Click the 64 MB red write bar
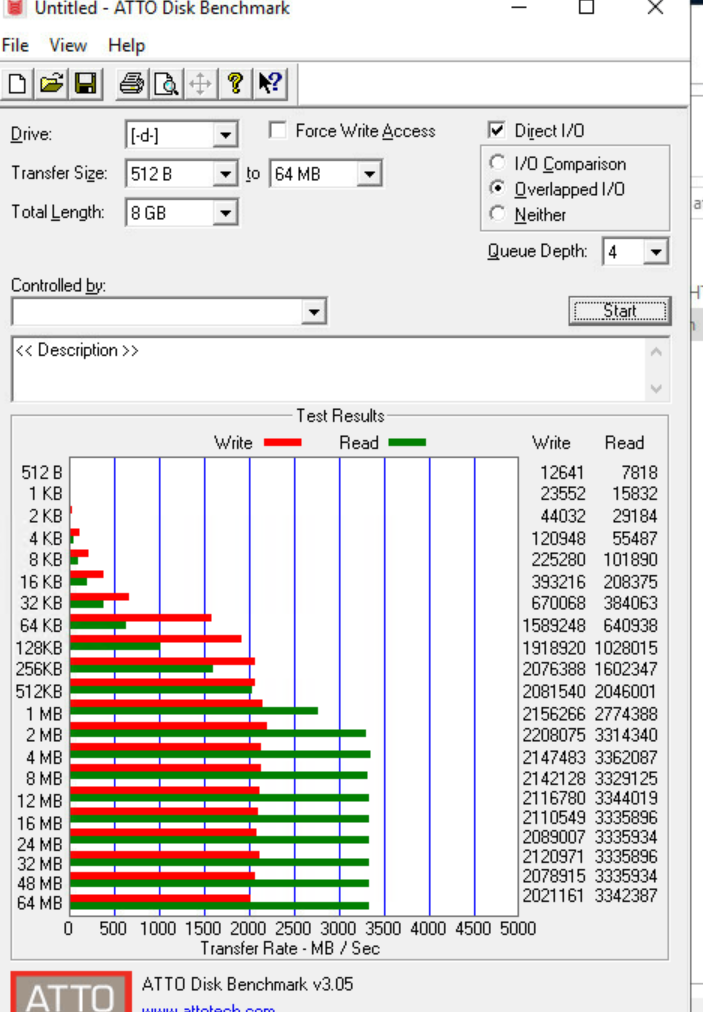 tap(160, 898)
